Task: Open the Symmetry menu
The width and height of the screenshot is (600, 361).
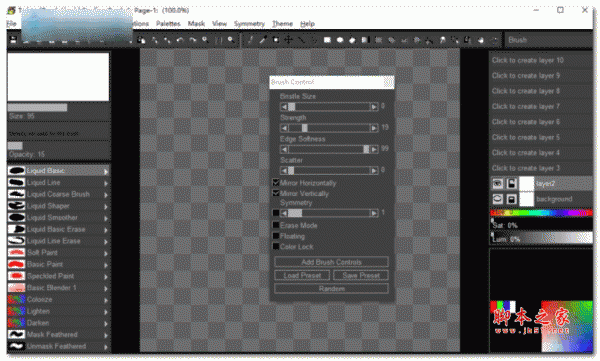Action: (249, 24)
